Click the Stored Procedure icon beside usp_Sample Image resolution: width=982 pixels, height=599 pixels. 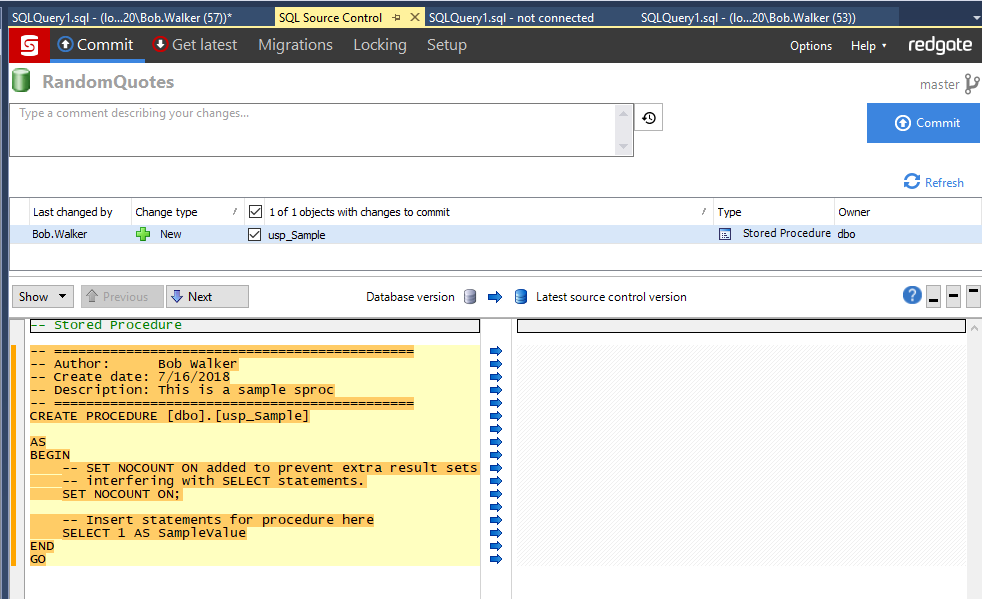725,234
